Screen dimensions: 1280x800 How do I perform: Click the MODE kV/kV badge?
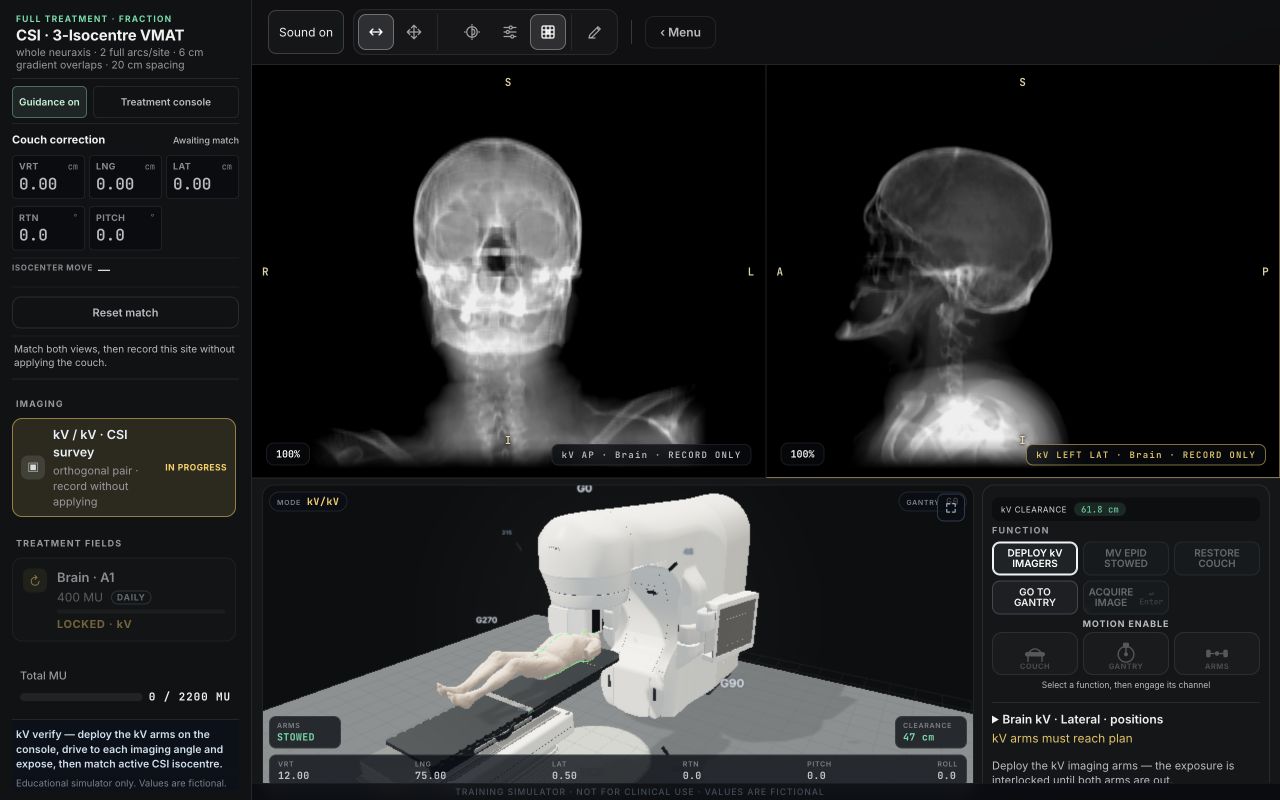click(308, 502)
